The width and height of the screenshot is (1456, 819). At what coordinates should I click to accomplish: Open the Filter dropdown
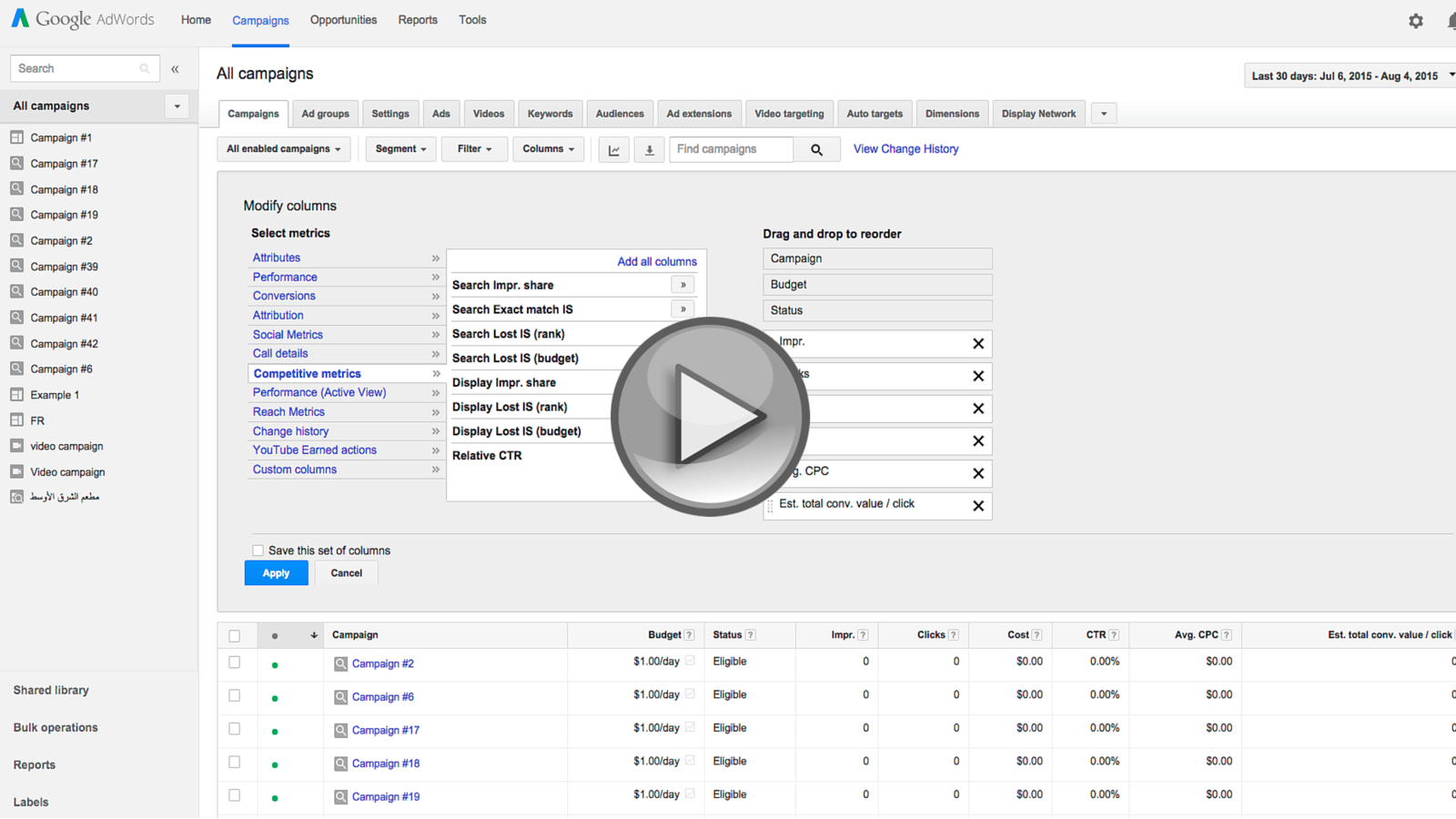pyautogui.click(x=474, y=149)
